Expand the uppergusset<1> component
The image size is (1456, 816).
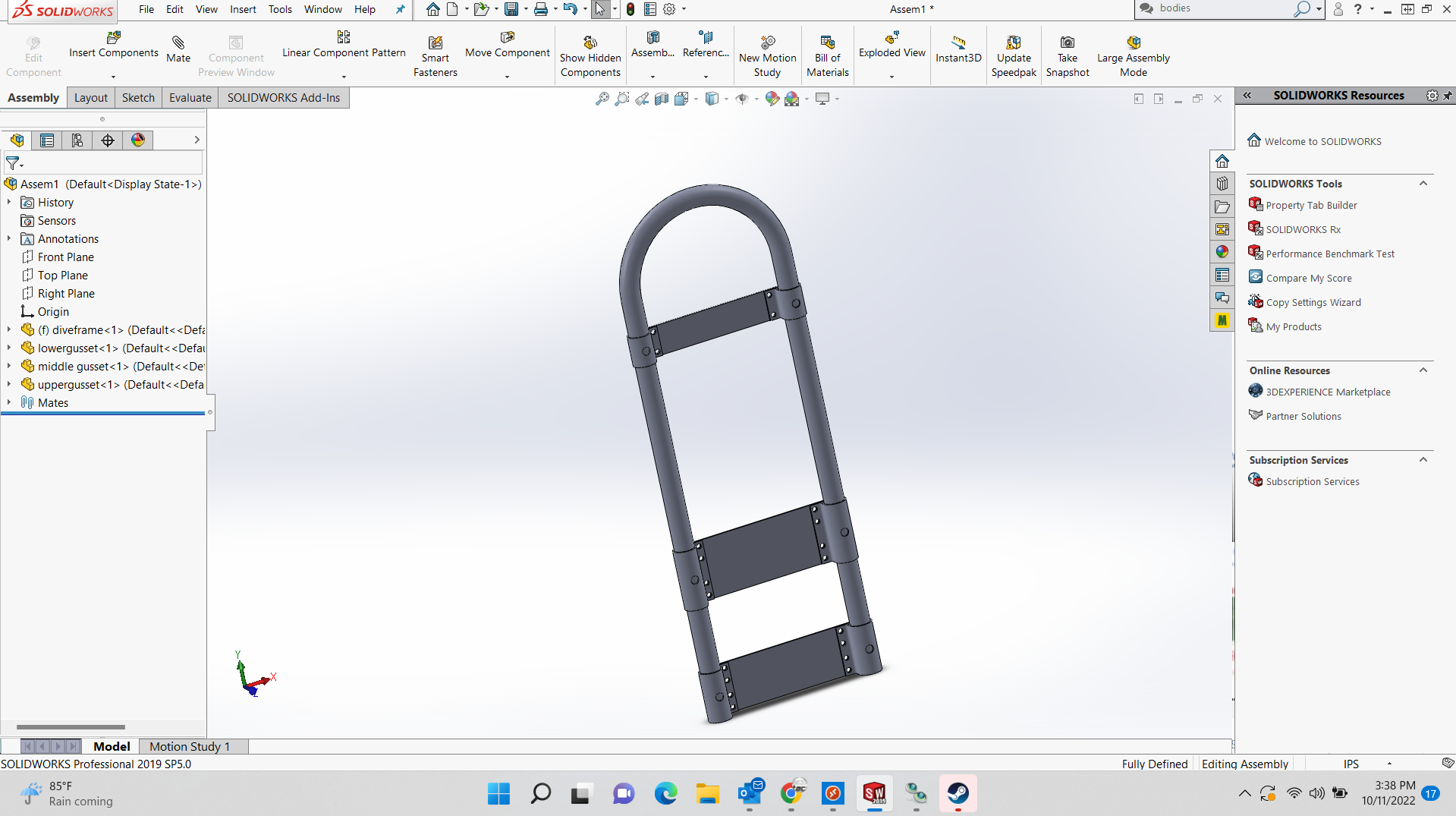pos(9,384)
